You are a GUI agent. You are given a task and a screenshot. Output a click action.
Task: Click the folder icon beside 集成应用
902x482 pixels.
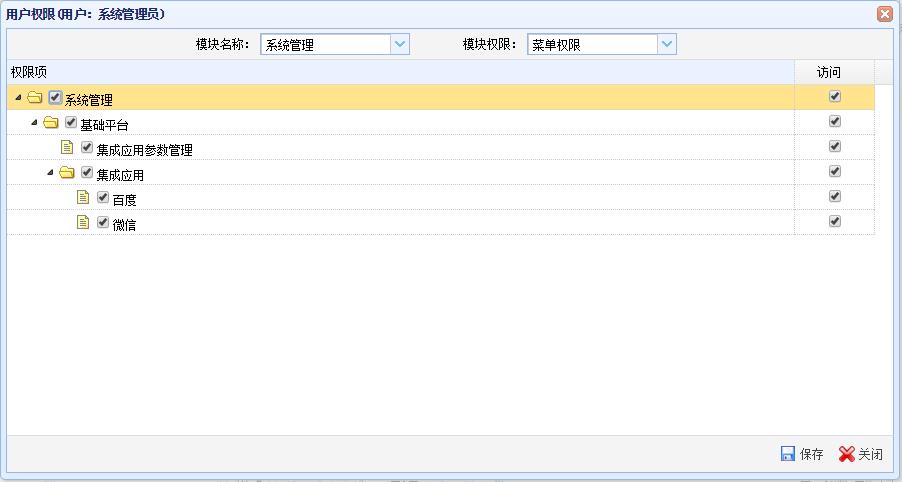pyautogui.click(x=67, y=173)
